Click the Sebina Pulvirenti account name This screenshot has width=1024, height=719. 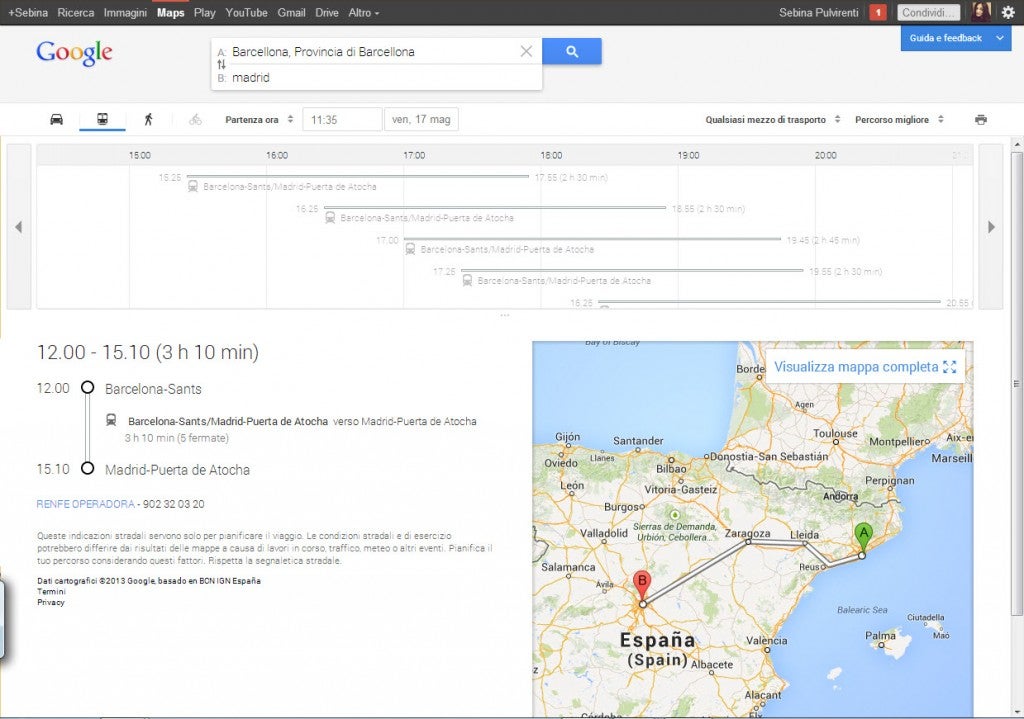818,12
